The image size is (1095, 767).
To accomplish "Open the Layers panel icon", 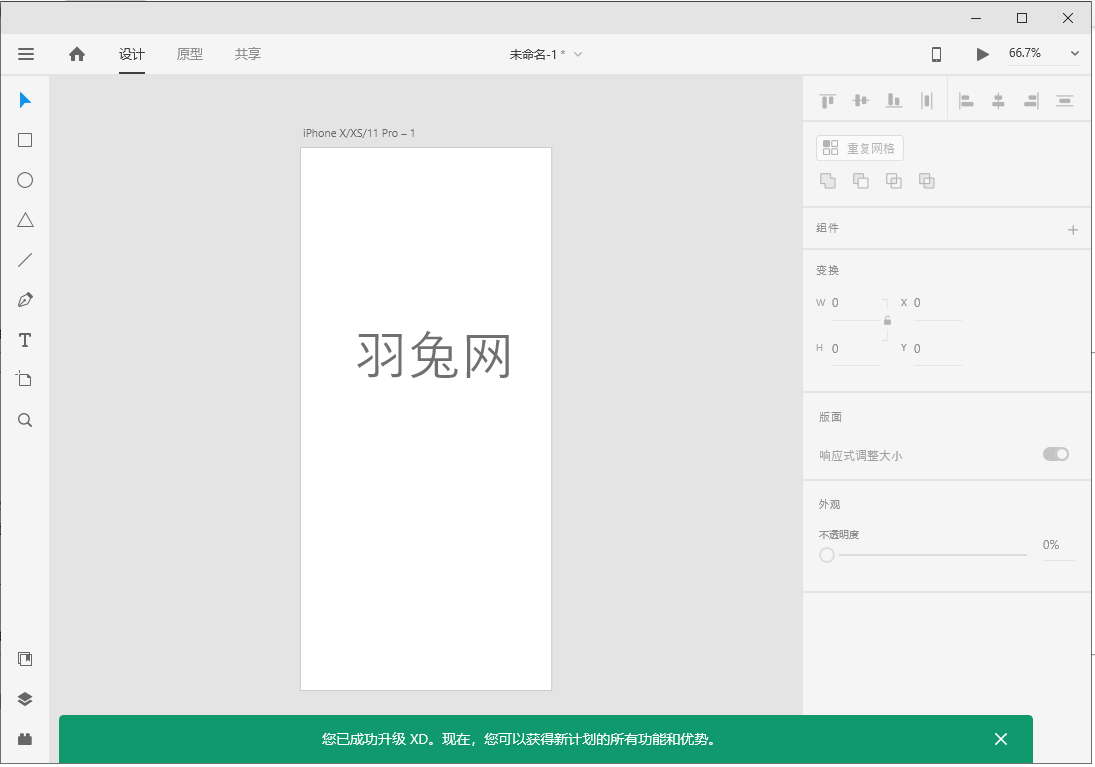I will pos(25,699).
